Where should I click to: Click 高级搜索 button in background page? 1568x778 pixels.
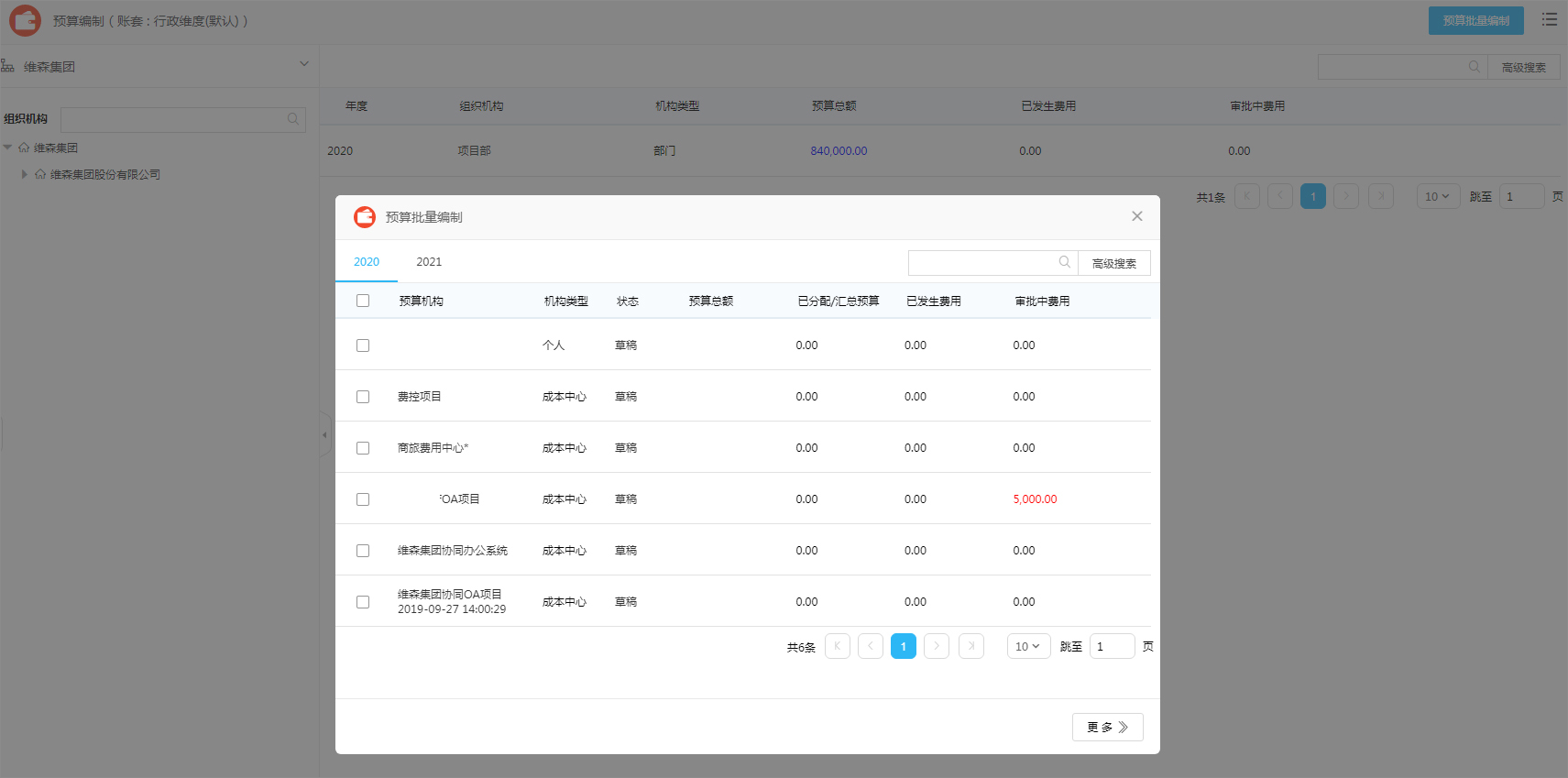[1524, 67]
